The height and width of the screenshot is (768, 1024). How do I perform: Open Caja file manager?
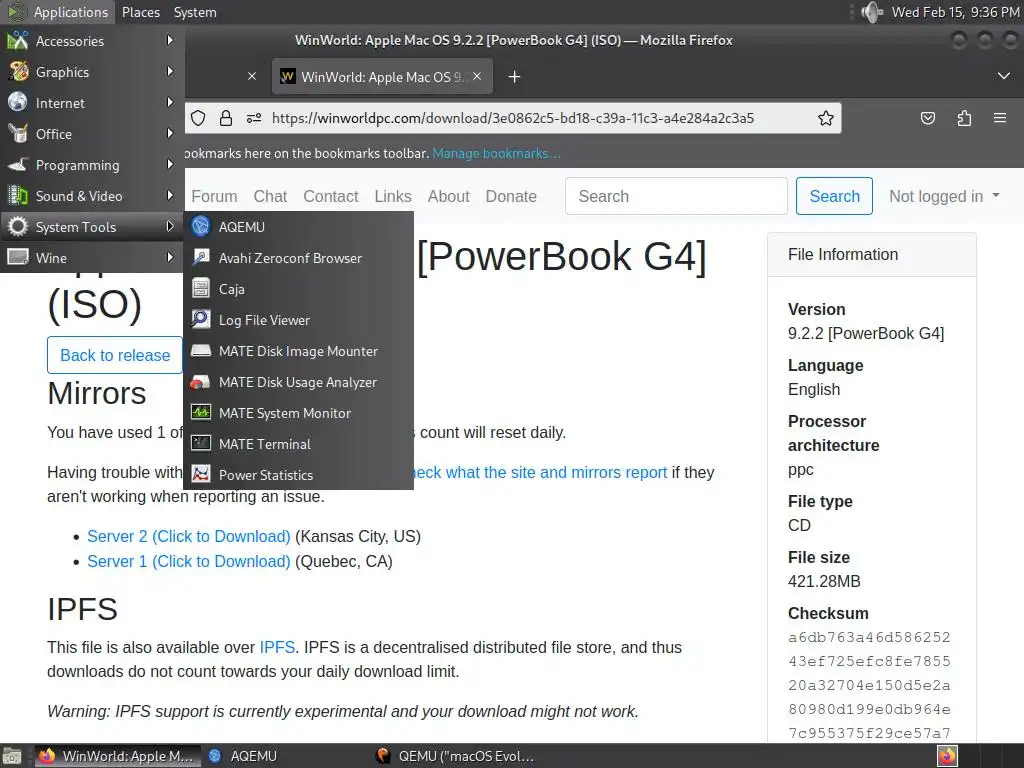pos(298,289)
